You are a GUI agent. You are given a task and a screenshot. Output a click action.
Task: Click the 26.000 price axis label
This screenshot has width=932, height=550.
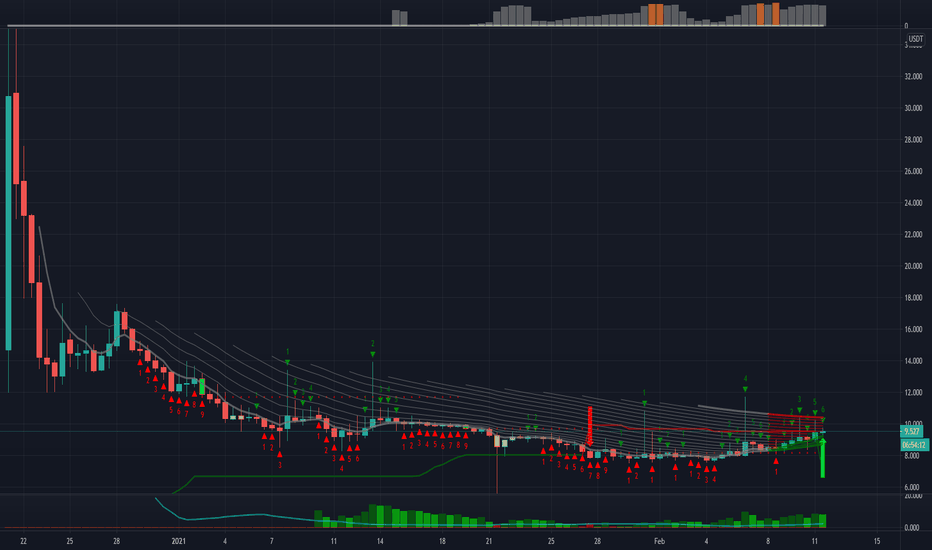913,171
